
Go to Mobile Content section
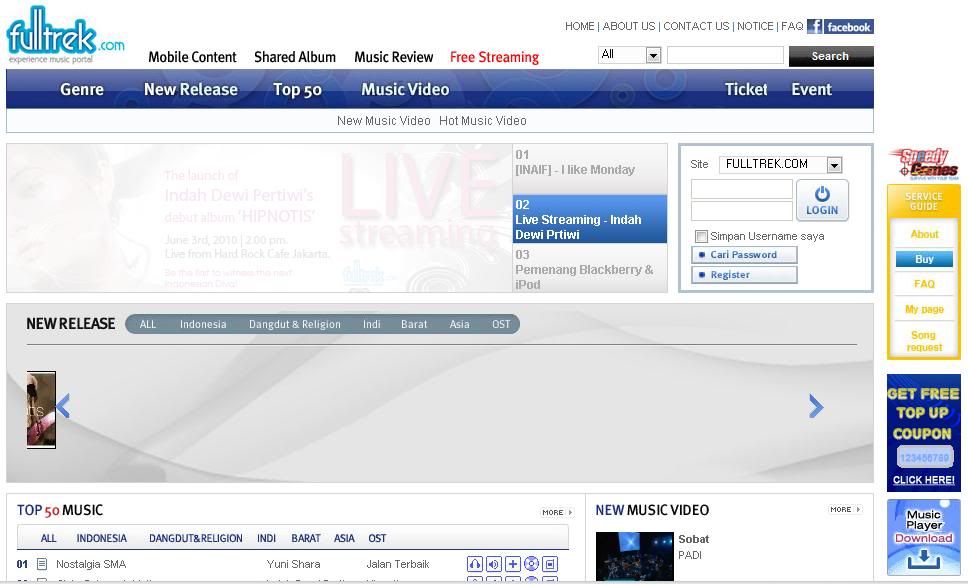point(192,57)
